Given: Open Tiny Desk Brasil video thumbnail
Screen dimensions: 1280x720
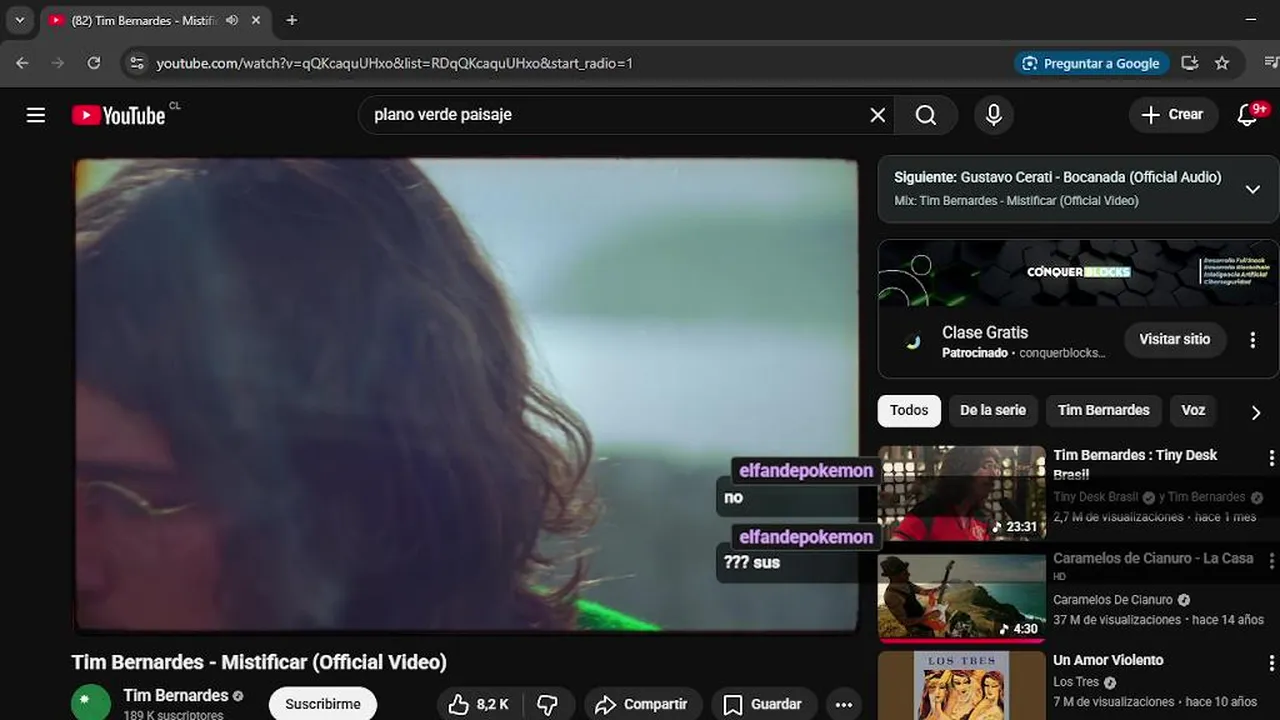Looking at the screenshot, I should coord(961,493).
